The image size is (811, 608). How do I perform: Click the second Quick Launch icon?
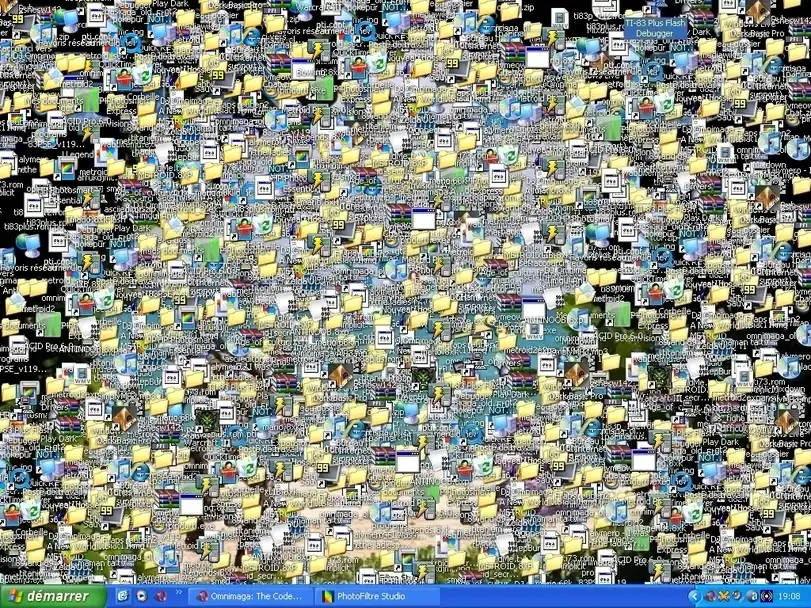142,596
